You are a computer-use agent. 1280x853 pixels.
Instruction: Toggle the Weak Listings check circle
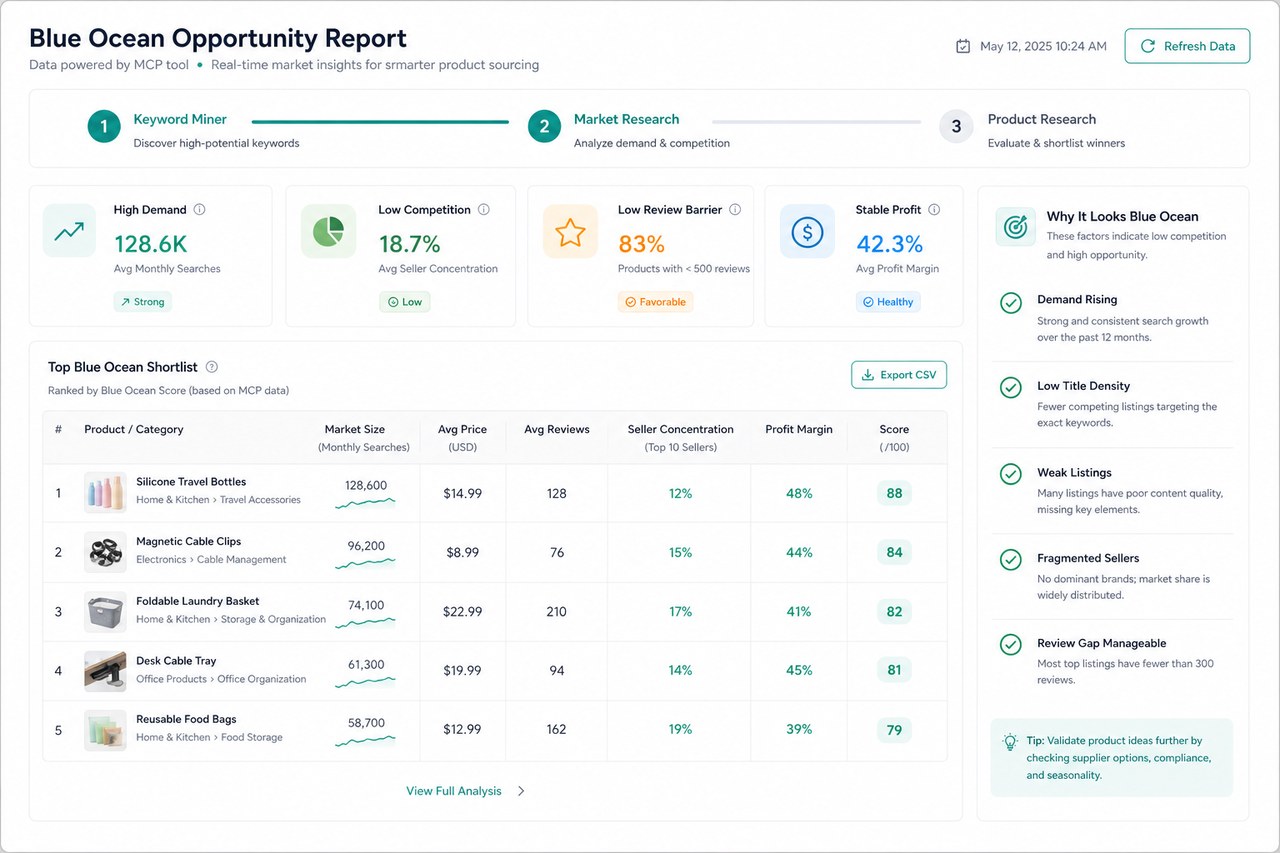click(x=1011, y=474)
